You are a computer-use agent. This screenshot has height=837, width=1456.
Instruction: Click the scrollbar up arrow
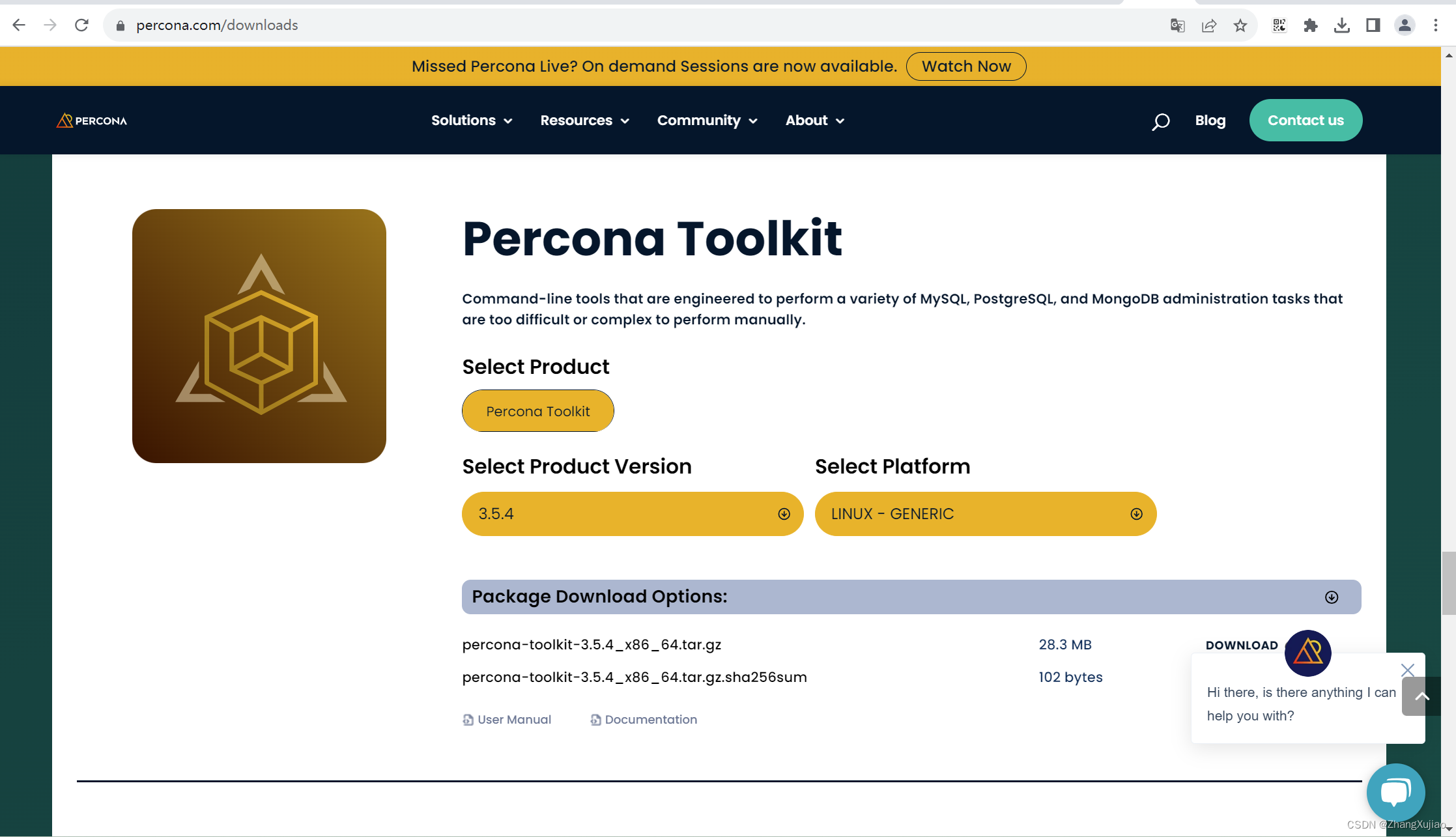(1449, 55)
